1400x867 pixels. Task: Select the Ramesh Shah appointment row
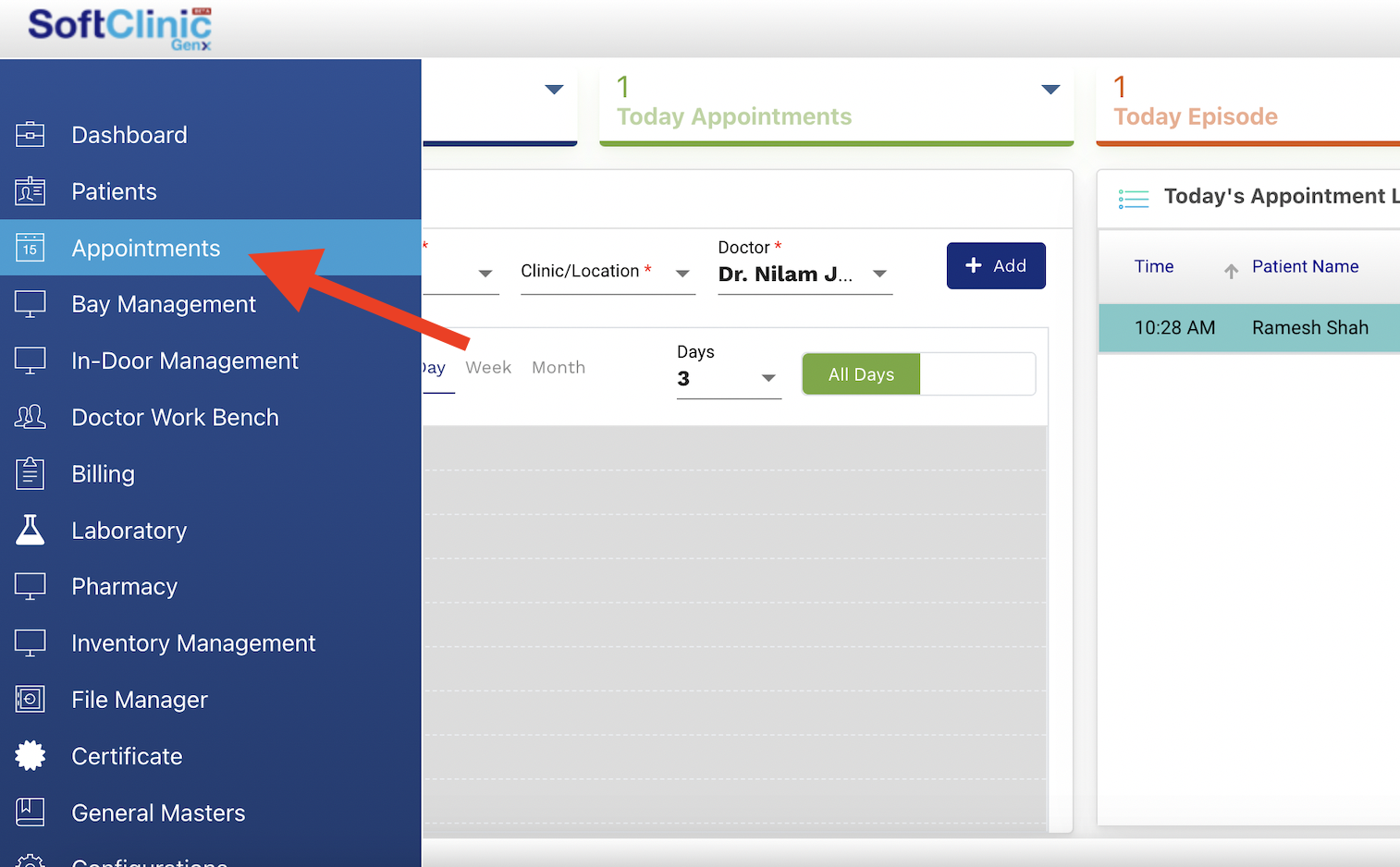pyautogui.click(x=1248, y=328)
